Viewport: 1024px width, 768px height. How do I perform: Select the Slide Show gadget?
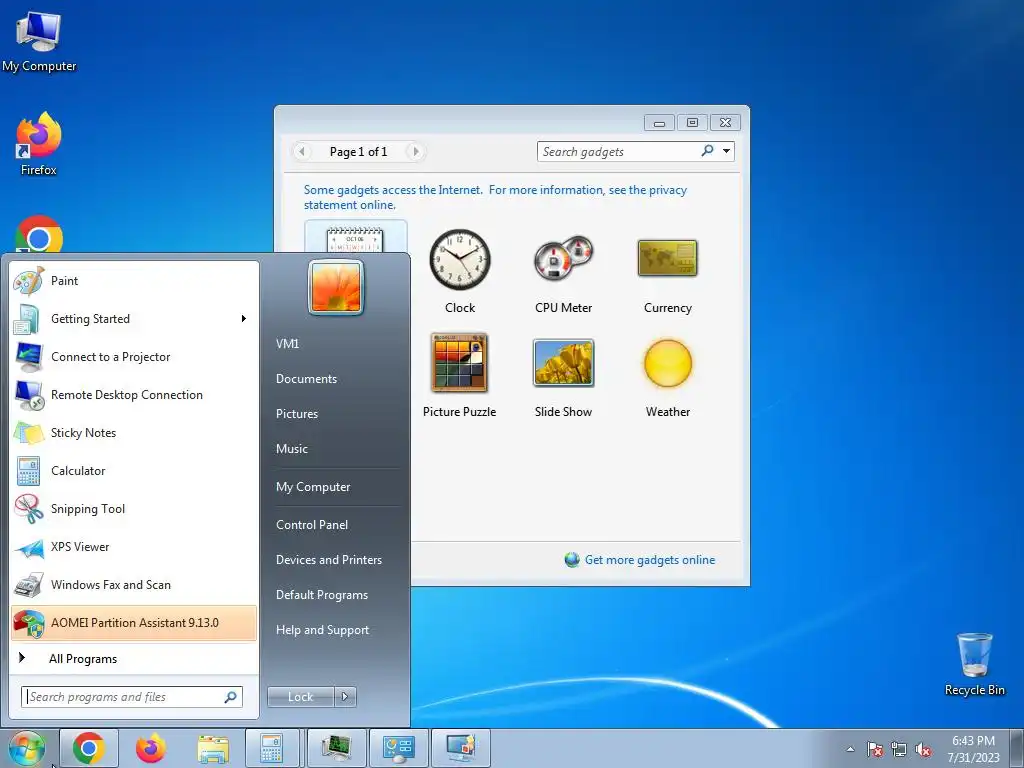564,376
